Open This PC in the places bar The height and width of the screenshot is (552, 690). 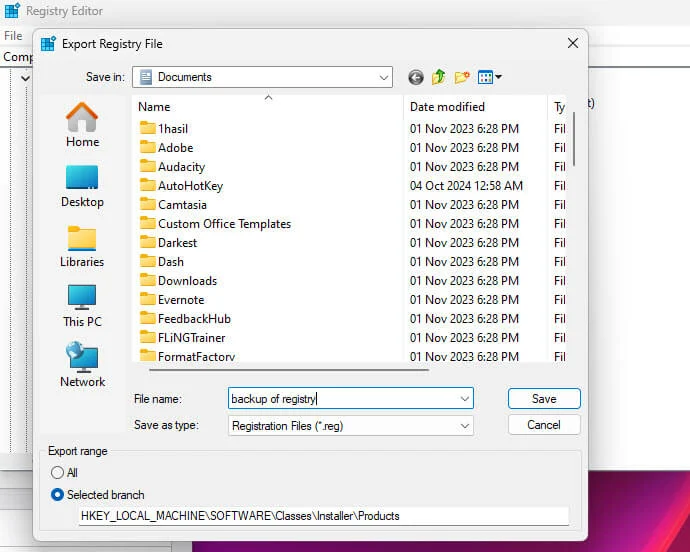coord(82,305)
